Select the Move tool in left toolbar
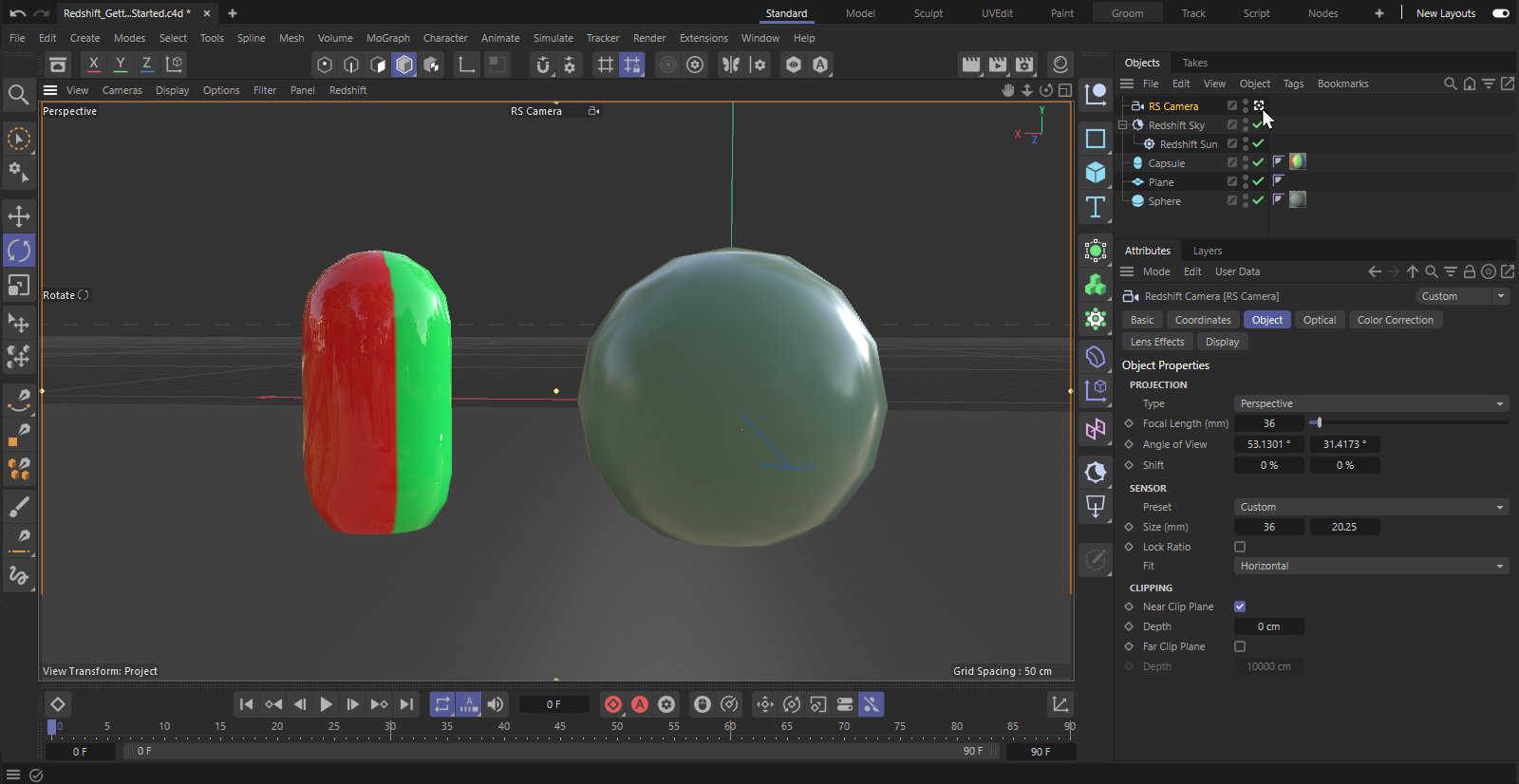 tap(18, 215)
